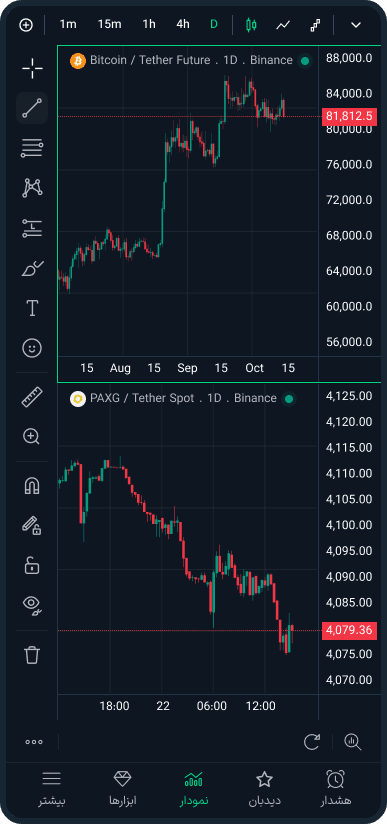Select the crosshair cursor tool
The image size is (387, 824).
[32, 68]
